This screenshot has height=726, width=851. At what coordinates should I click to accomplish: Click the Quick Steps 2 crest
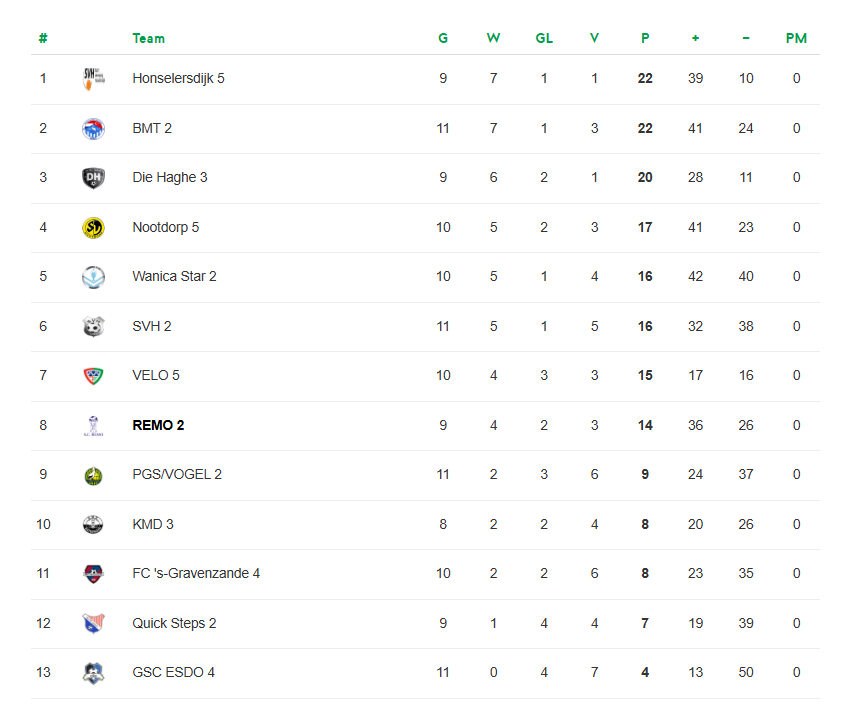point(92,623)
